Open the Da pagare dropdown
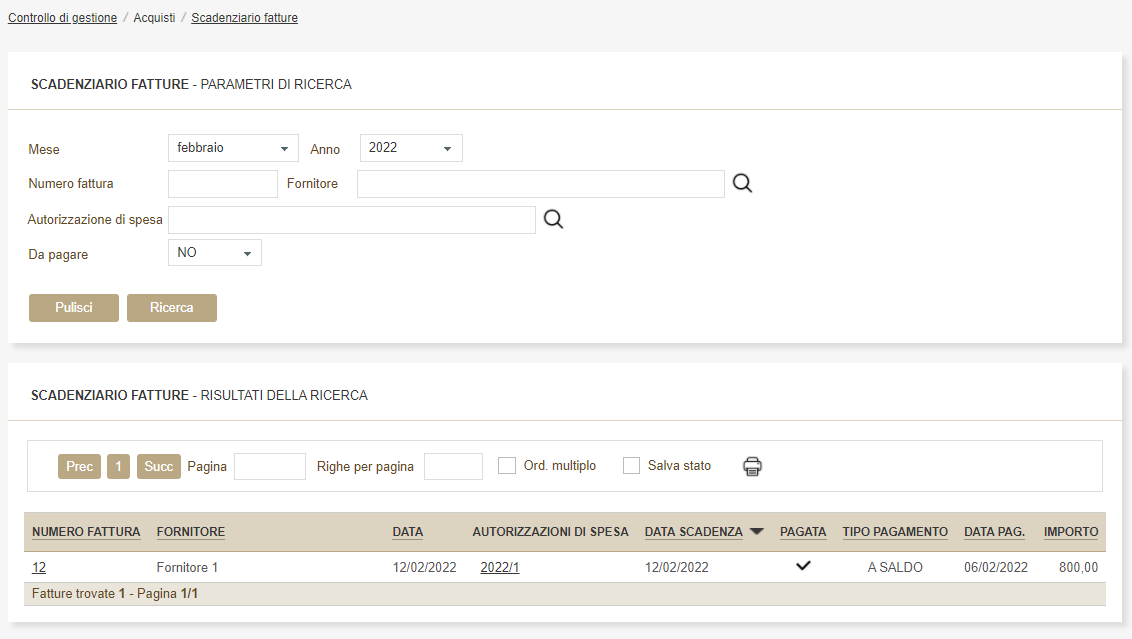The width and height of the screenshot is (1132, 639). pos(214,253)
